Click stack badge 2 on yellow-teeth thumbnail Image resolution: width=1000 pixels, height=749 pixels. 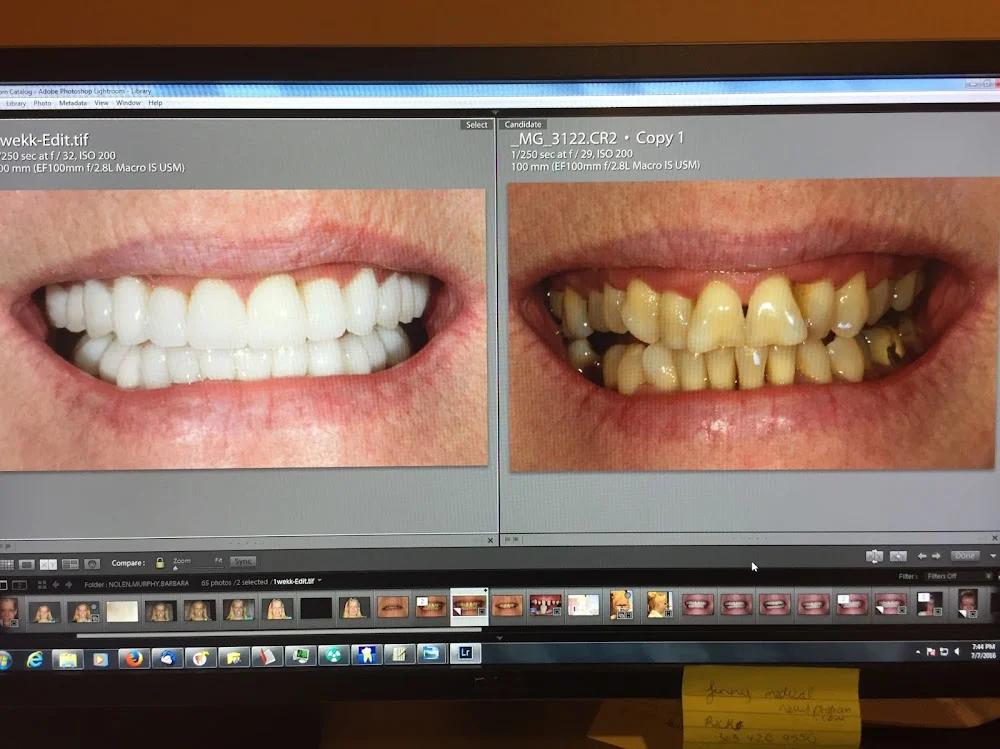[x=422, y=601]
